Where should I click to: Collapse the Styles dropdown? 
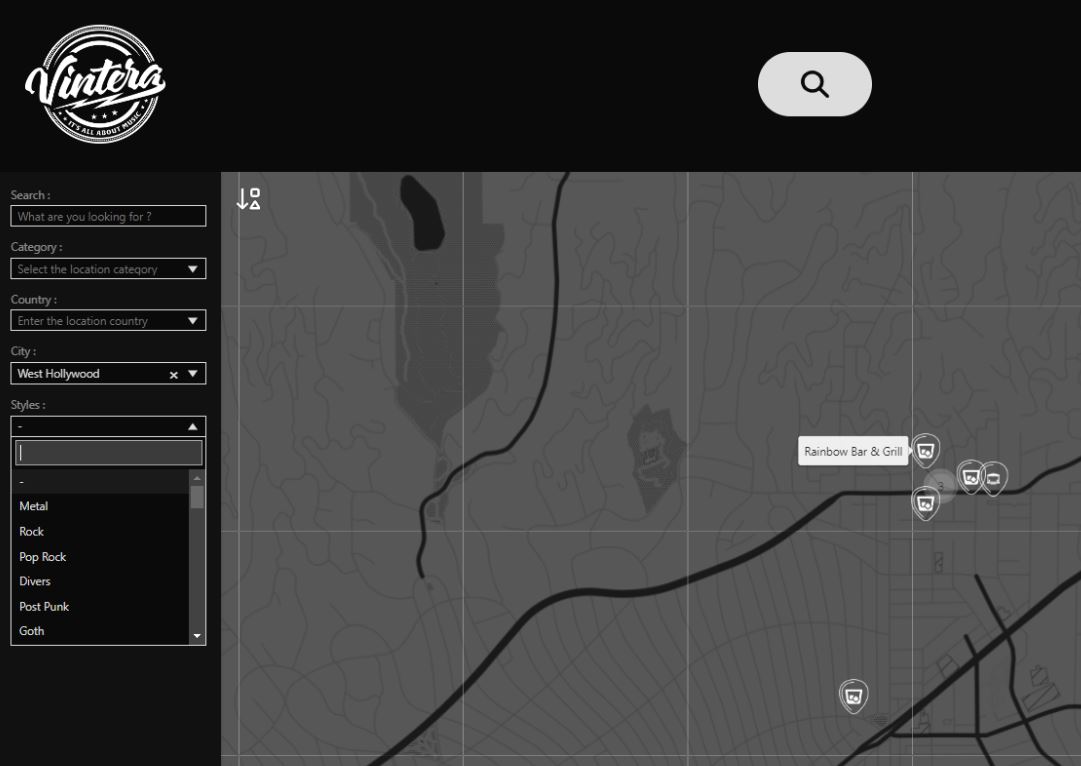click(193, 427)
